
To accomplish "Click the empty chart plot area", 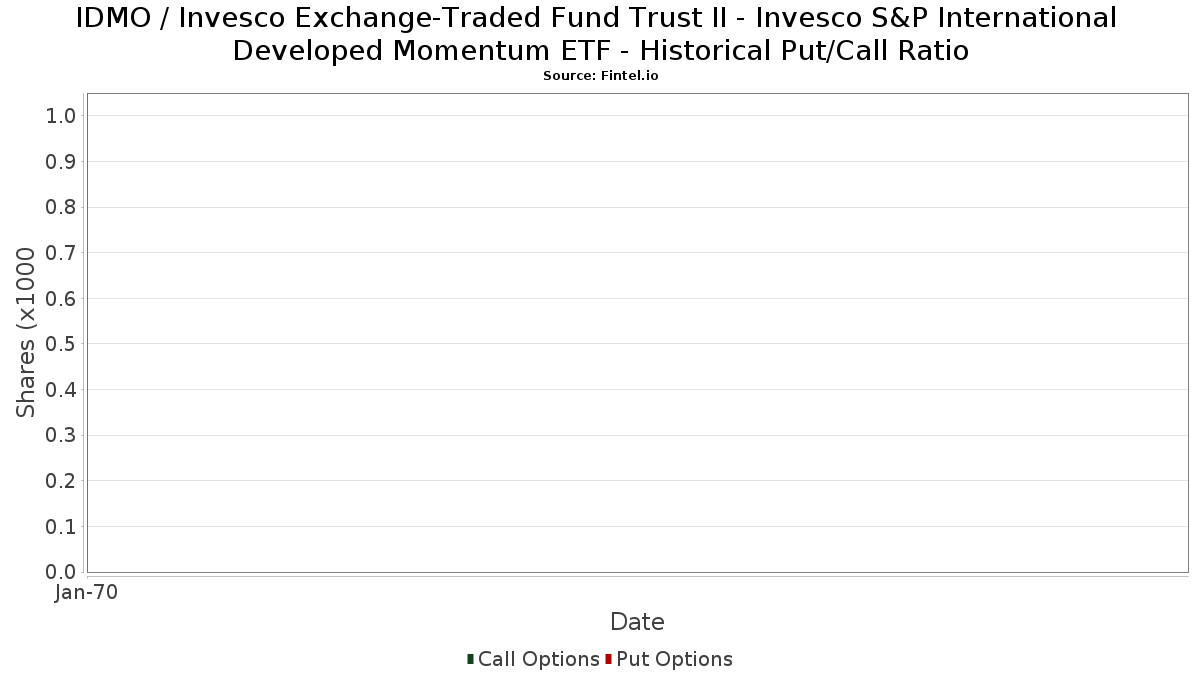I will coord(637,333).
